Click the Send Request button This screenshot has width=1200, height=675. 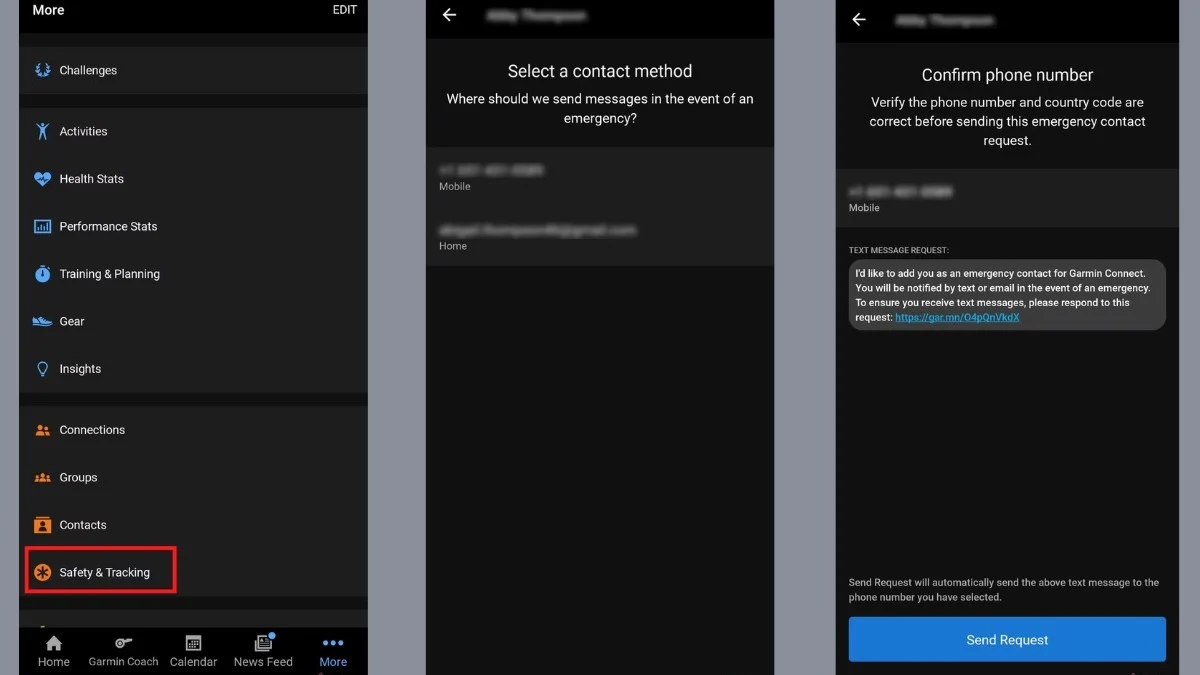pyautogui.click(x=1007, y=640)
